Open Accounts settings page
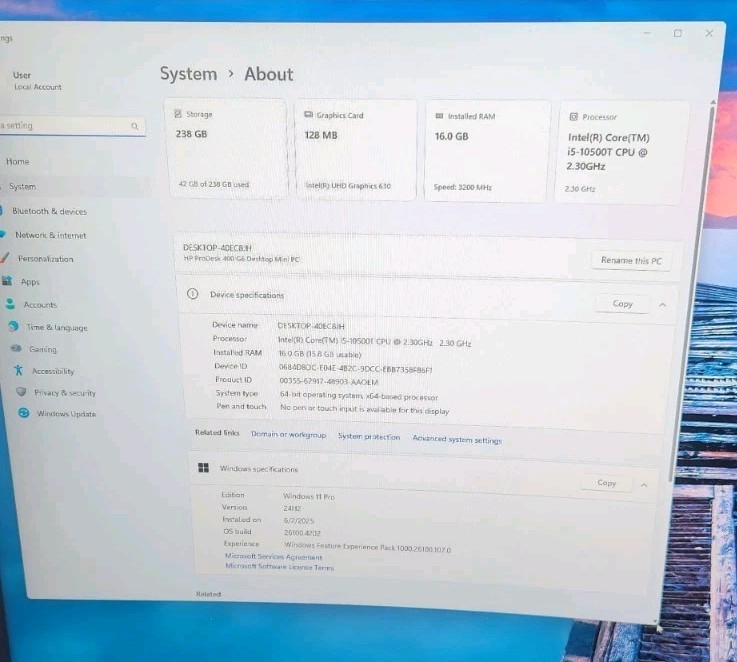The width and height of the screenshot is (737, 662). (38, 305)
